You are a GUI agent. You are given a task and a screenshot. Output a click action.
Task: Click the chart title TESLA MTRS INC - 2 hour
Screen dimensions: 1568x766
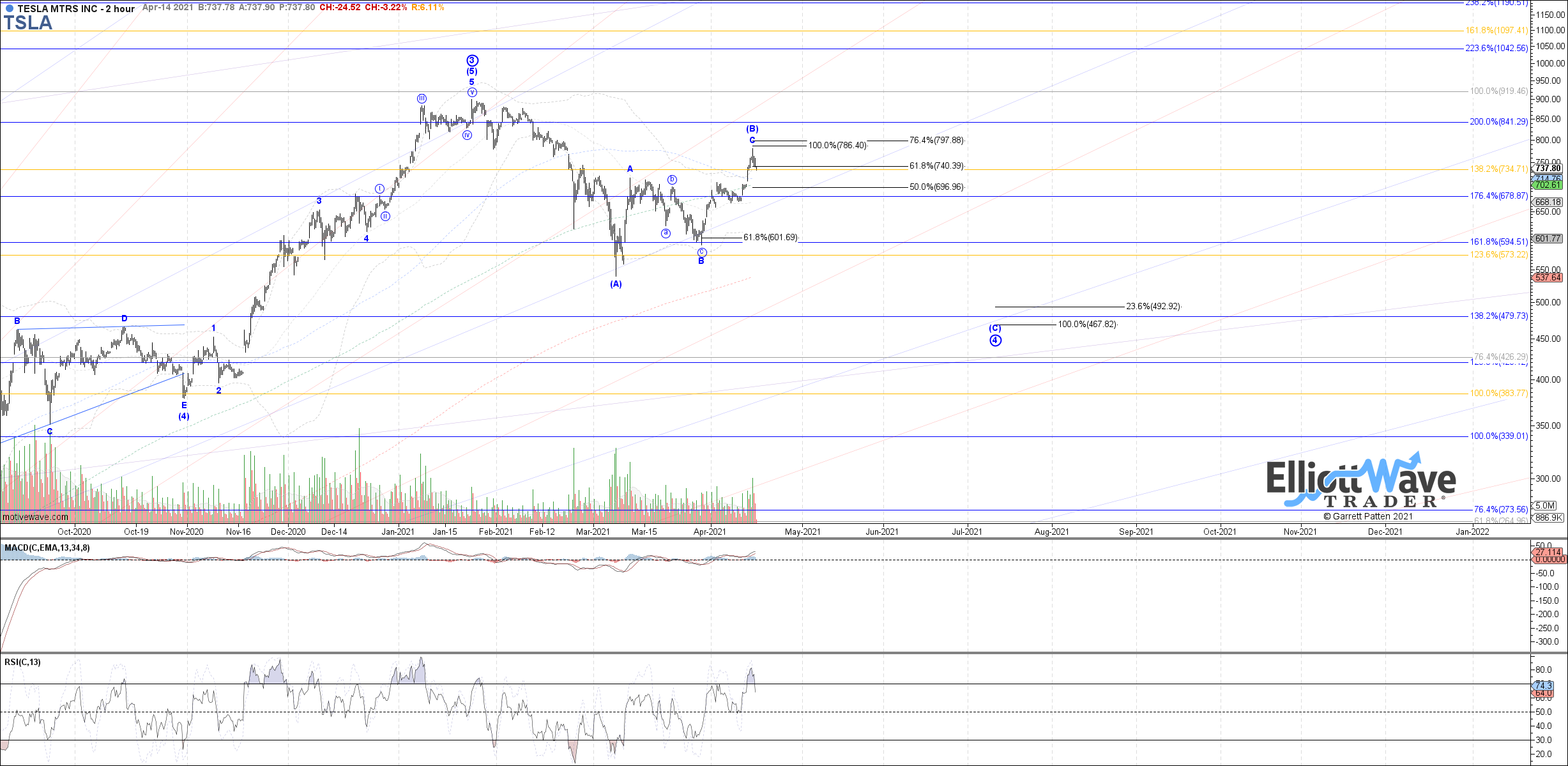[76, 8]
